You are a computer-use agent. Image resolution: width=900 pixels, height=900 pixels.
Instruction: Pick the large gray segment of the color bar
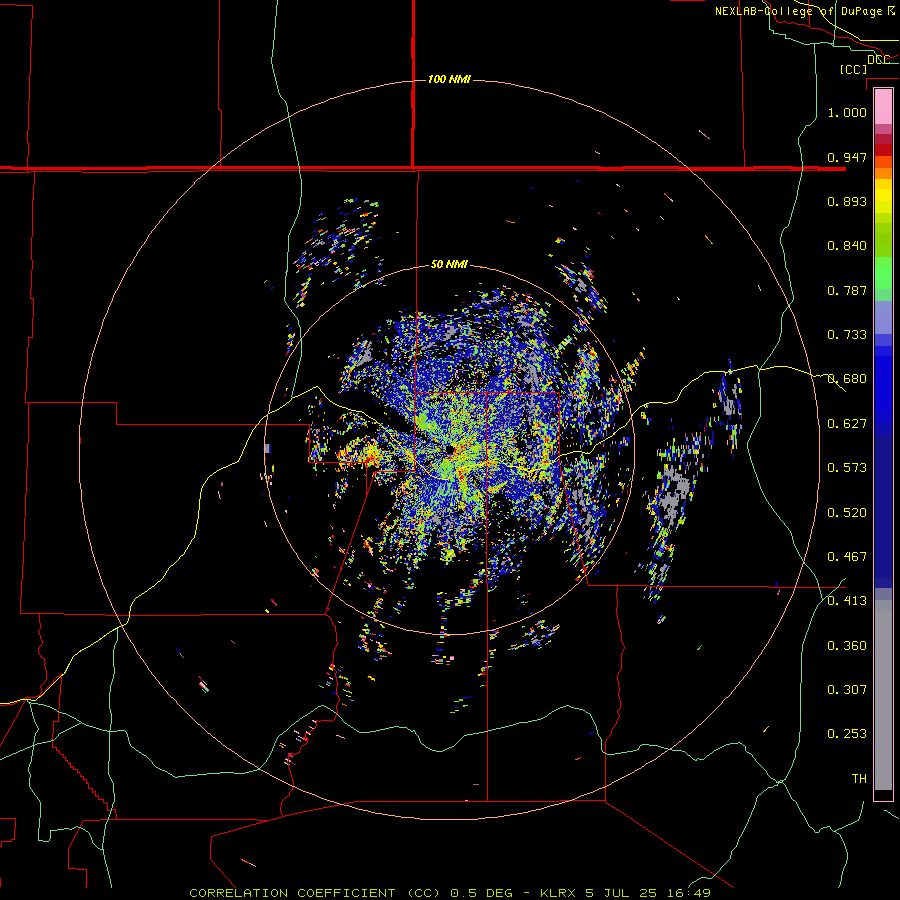[x=883, y=695]
